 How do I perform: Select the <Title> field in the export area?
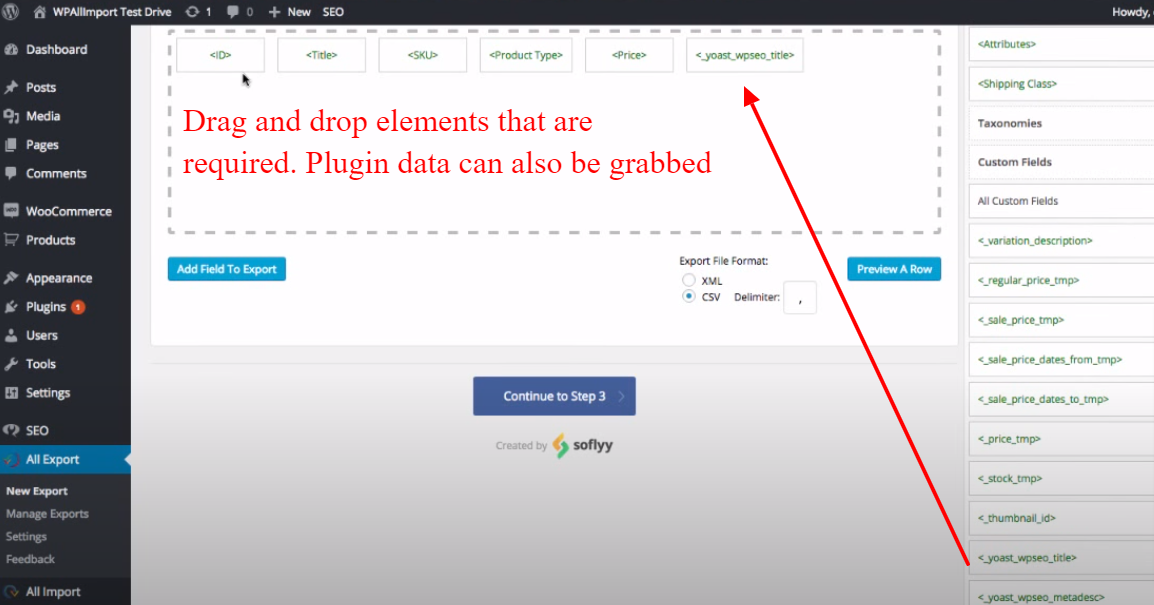pos(322,55)
